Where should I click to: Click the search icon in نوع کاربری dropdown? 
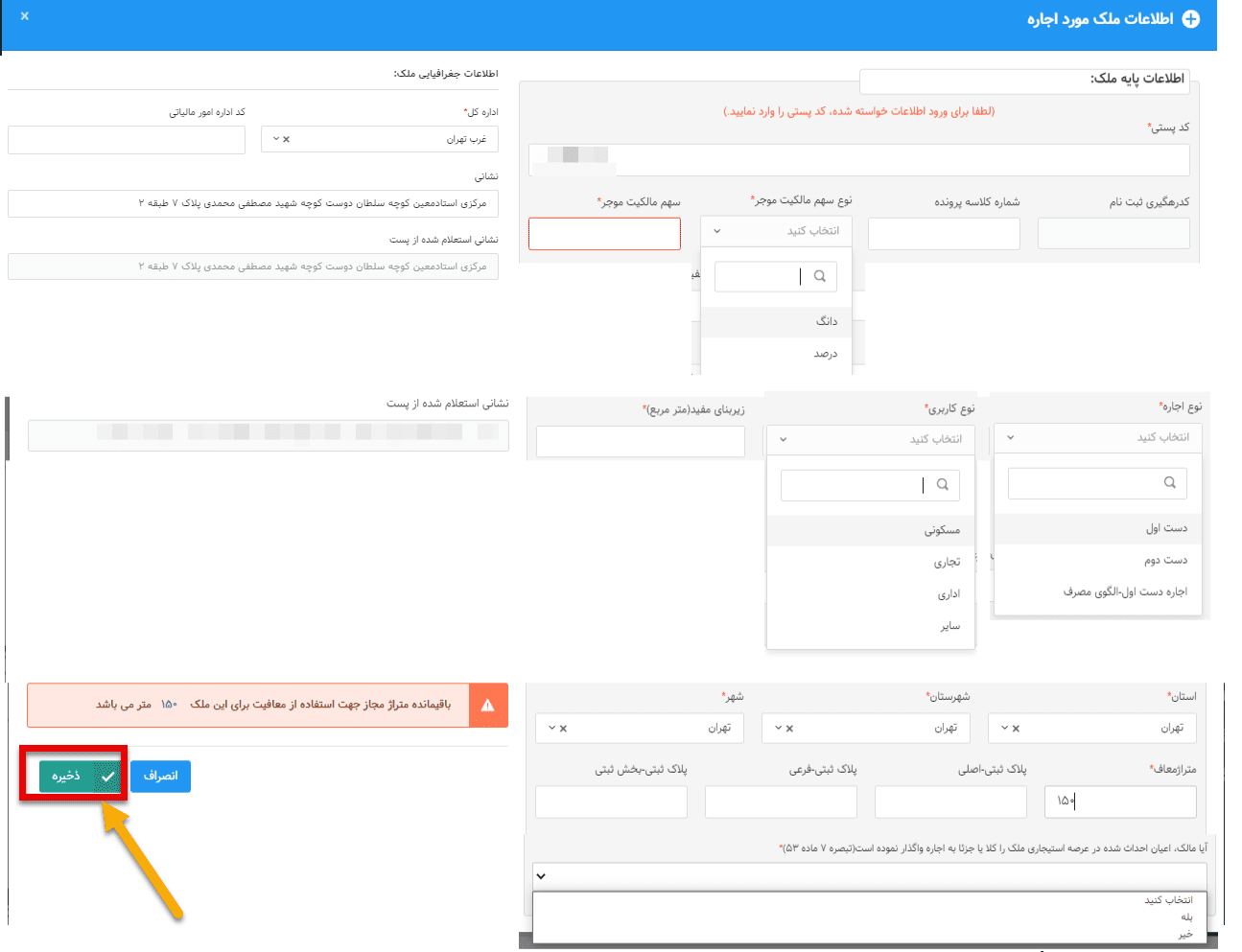[x=942, y=485]
